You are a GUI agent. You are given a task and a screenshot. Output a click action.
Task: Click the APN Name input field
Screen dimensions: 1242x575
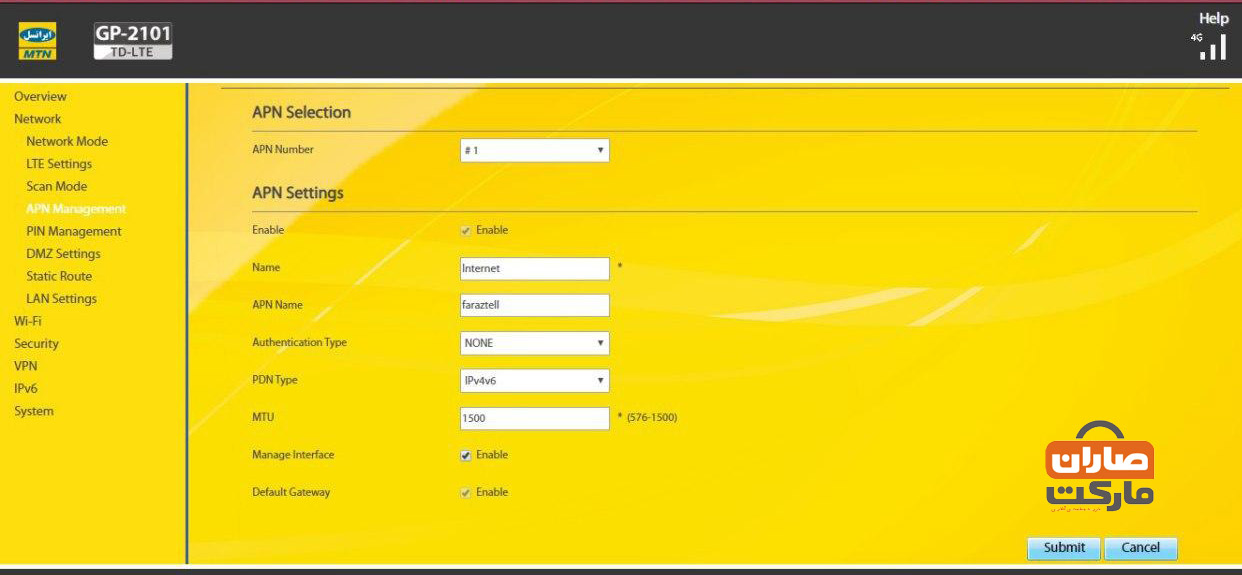(534, 305)
